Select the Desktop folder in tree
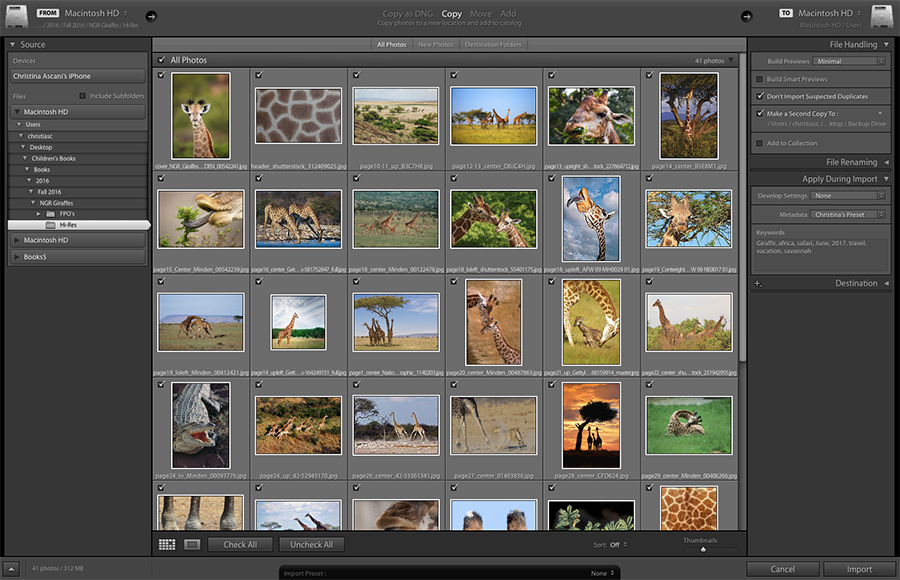The width and height of the screenshot is (900, 580). coord(41,147)
